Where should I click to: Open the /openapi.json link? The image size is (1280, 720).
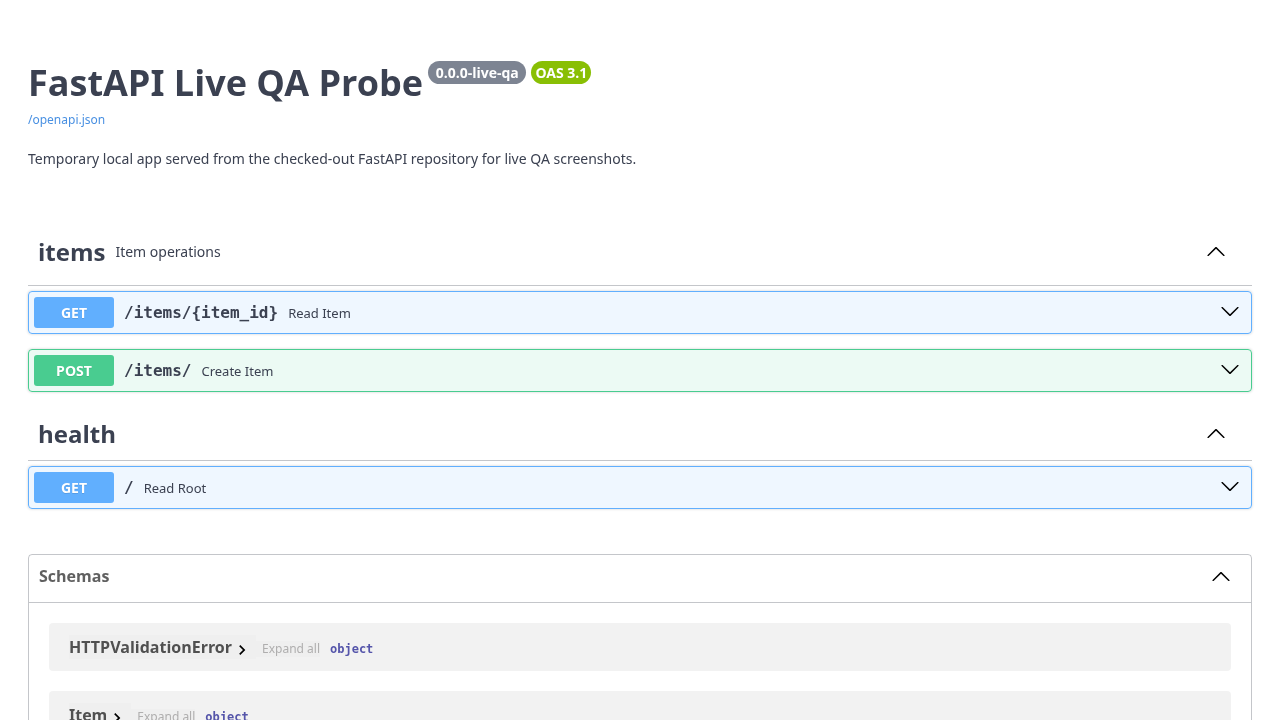pyautogui.click(x=66, y=119)
